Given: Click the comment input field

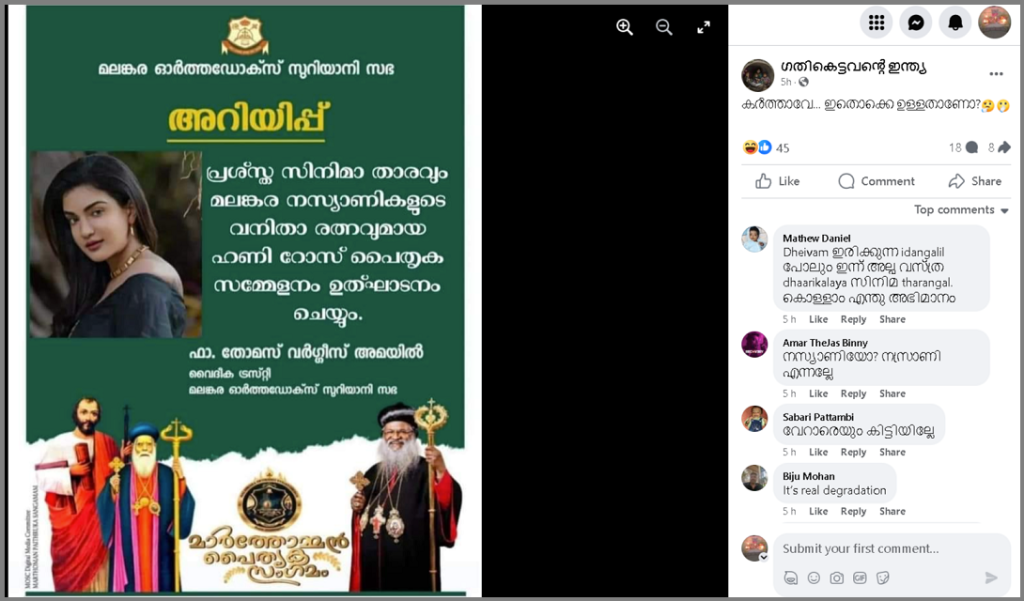Looking at the screenshot, I should pos(892,549).
